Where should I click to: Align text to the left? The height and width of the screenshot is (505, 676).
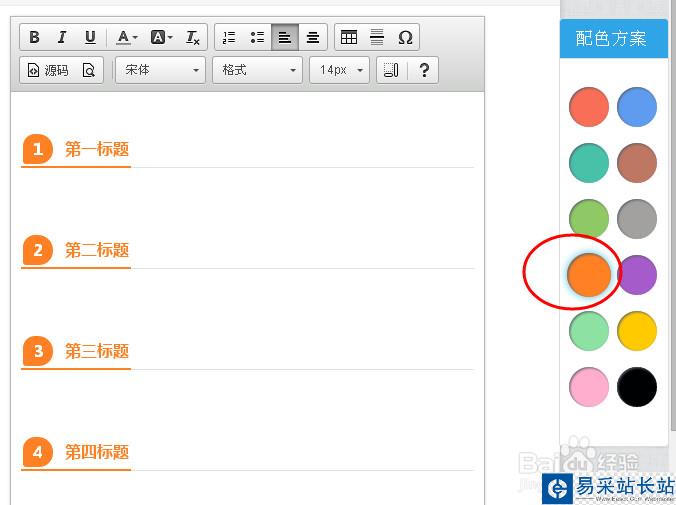285,38
